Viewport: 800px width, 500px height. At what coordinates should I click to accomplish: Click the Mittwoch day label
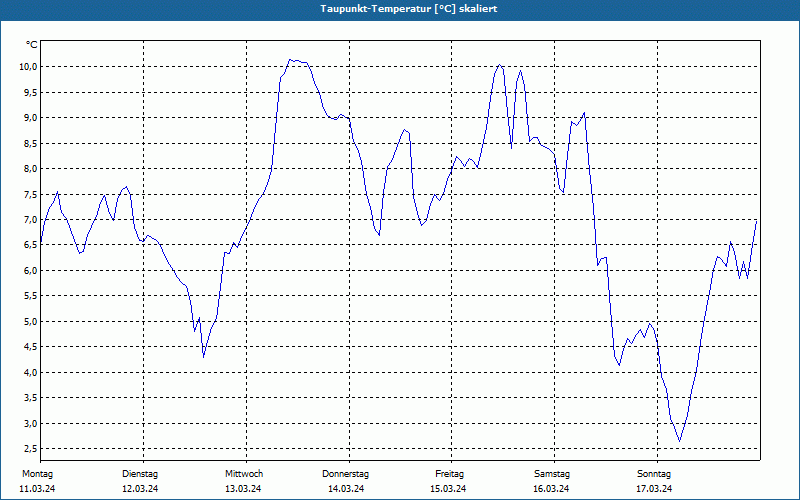click(x=244, y=474)
